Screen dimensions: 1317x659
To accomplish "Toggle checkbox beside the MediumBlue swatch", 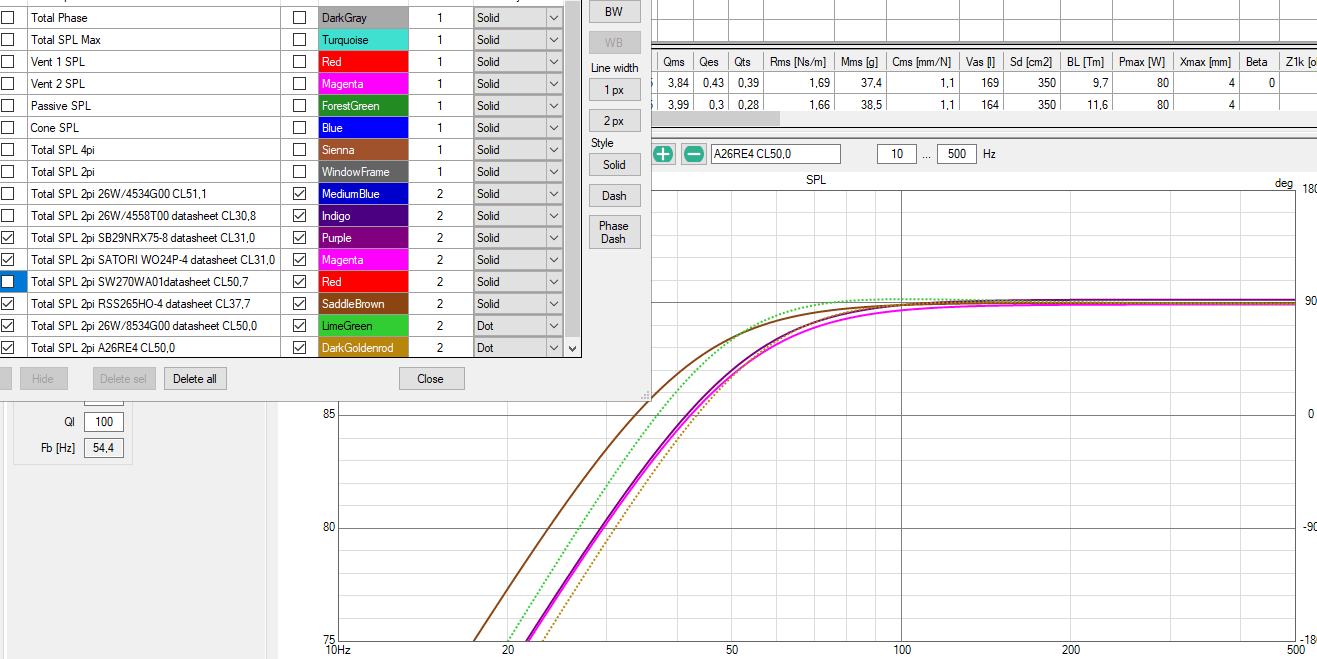I will point(299,194).
